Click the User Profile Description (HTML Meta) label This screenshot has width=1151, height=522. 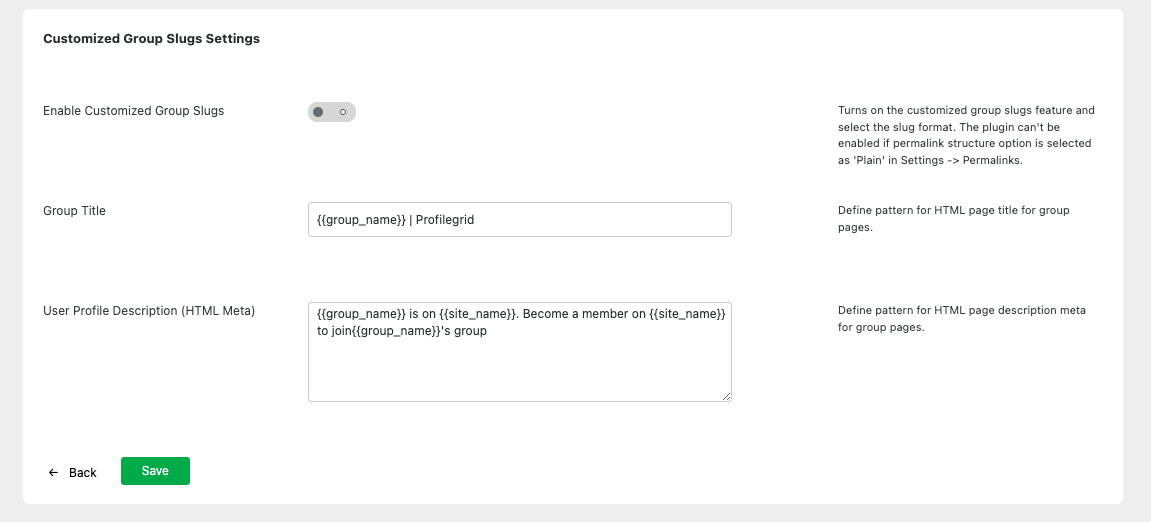tap(149, 311)
